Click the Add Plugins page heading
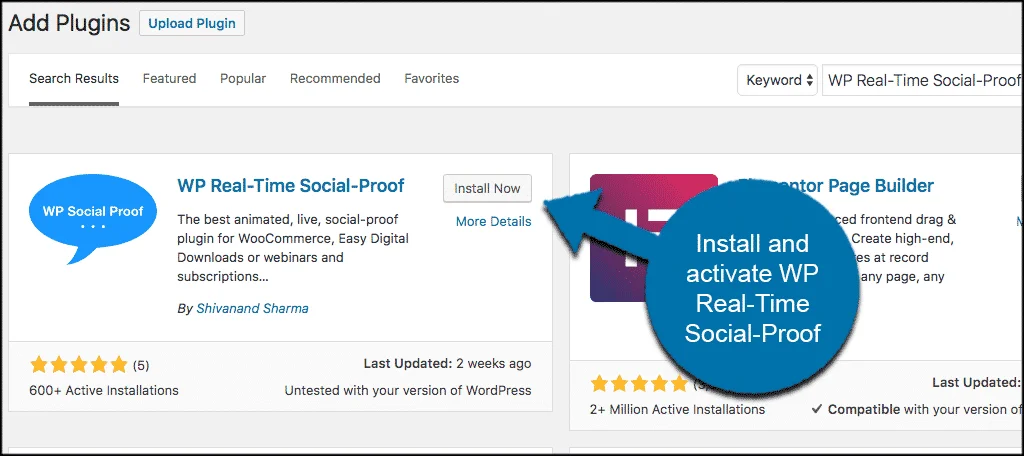Screen dimensions: 1024x456 pyautogui.click(x=70, y=23)
